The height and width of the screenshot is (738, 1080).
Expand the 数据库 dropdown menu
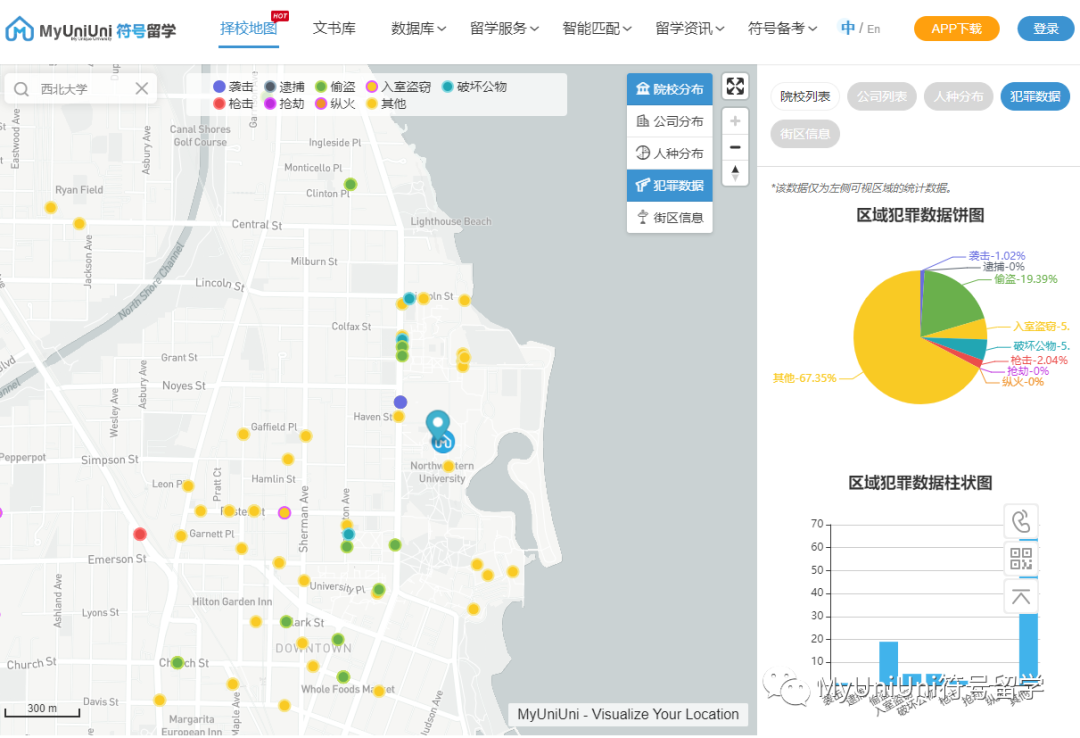(x=418, y=29)
